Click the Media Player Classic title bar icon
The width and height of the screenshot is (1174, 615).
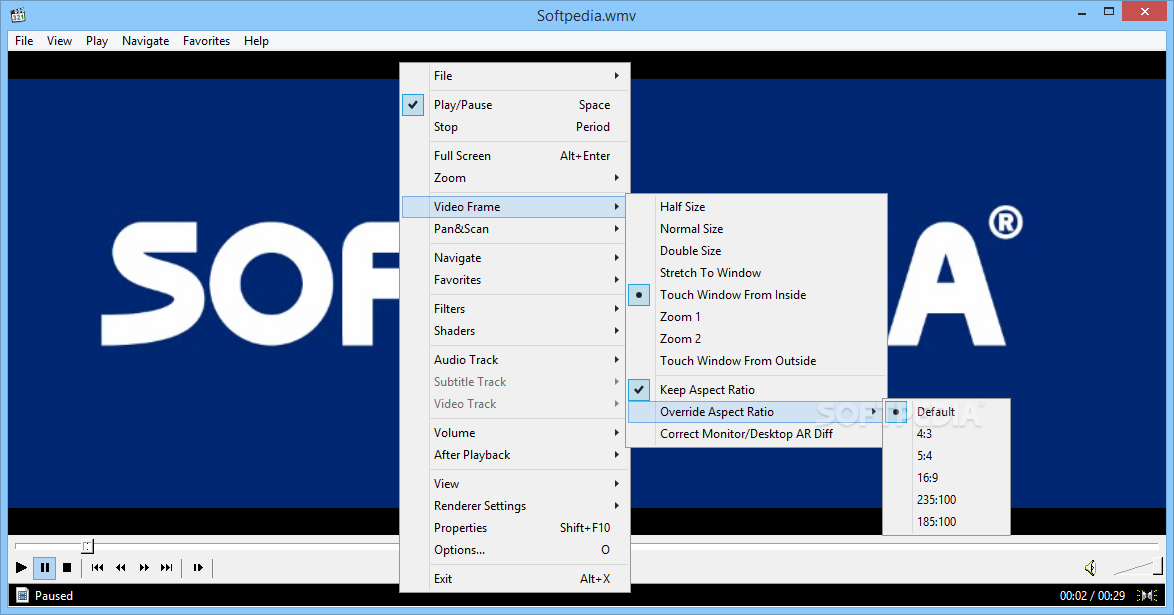tap(18, 14)
